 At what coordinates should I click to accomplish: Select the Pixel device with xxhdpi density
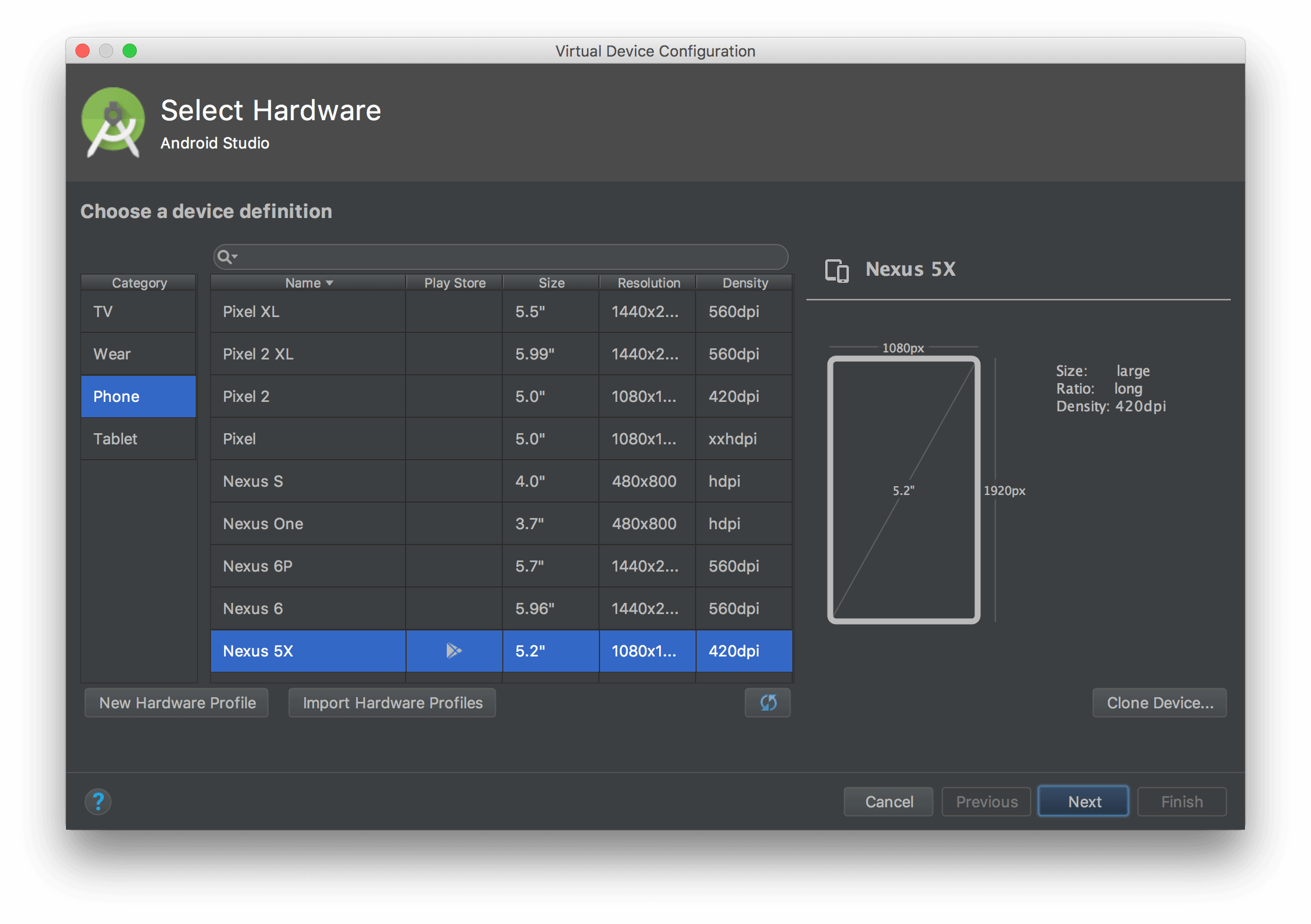click(x=502, y=439)
